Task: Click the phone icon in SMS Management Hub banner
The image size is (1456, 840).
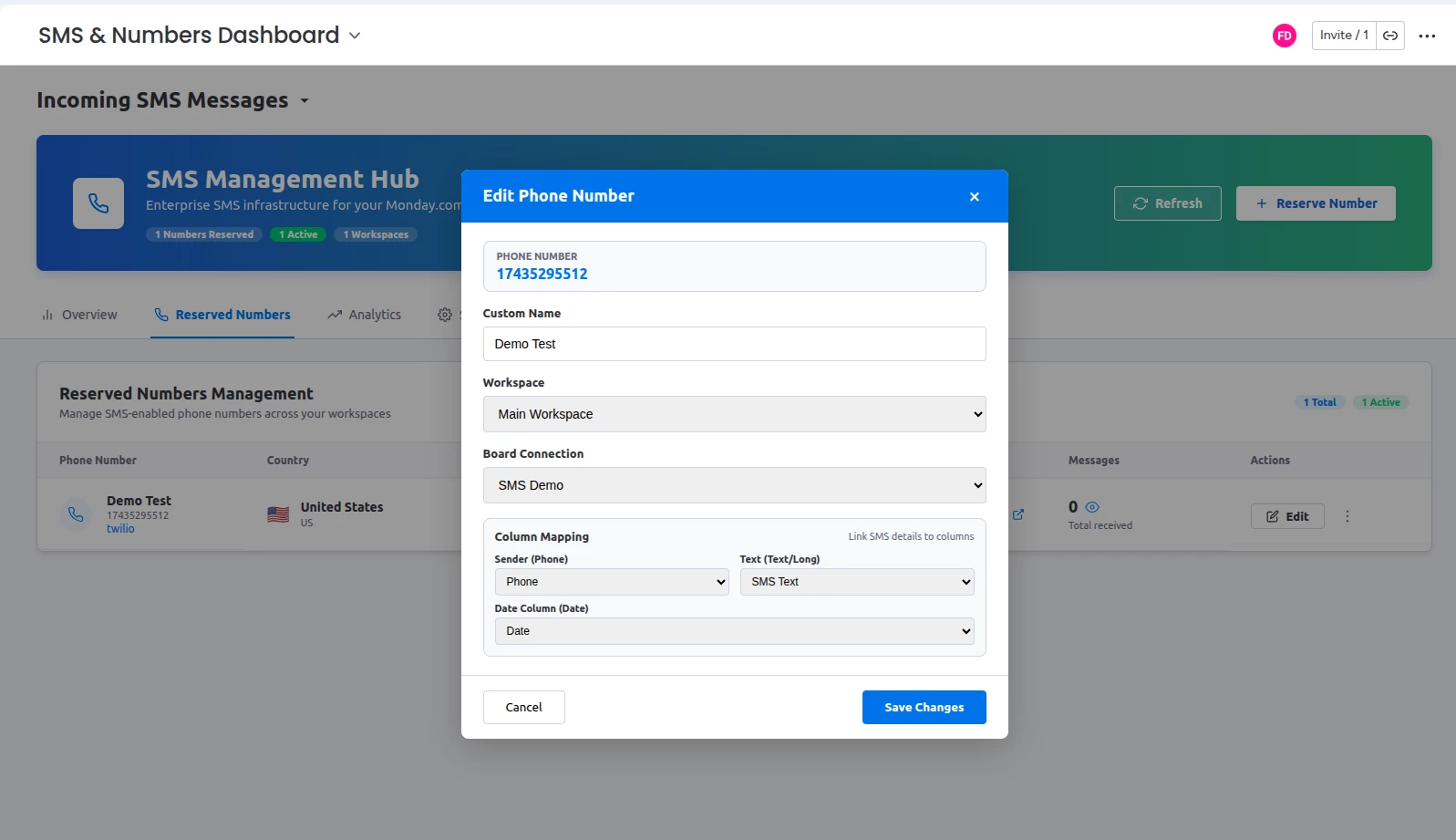Action: [x=98, y=203]
